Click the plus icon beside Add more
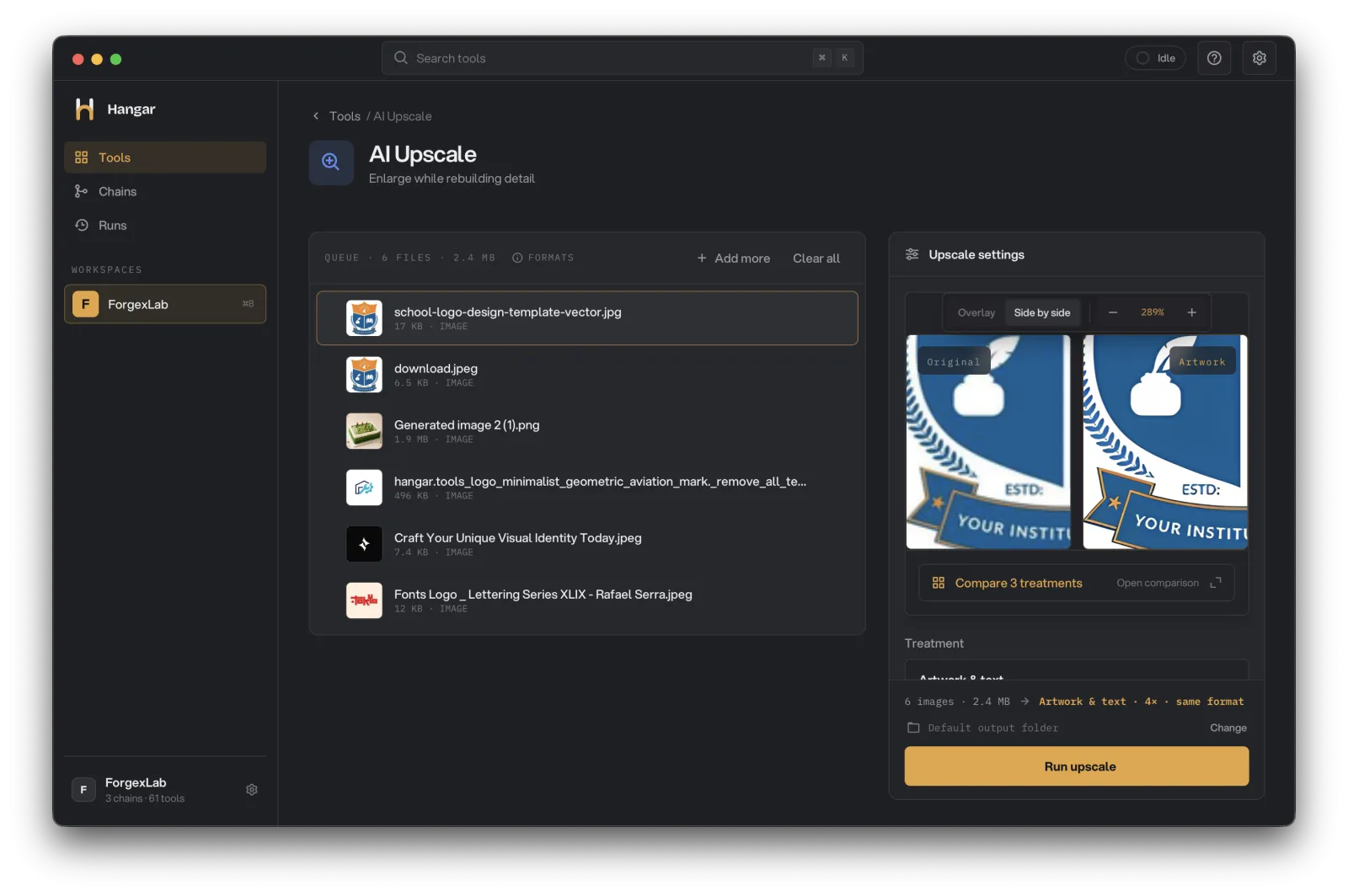Screen dimensions: 1348x896 [x=702, y=258]
